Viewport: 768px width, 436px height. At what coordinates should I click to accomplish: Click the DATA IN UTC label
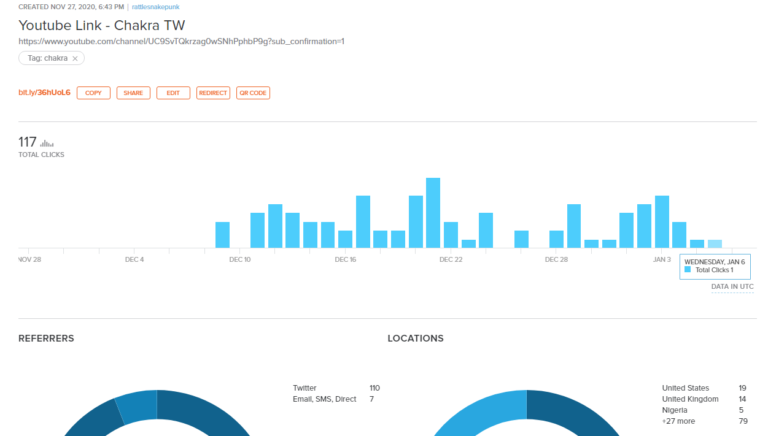tap(732, 286)
